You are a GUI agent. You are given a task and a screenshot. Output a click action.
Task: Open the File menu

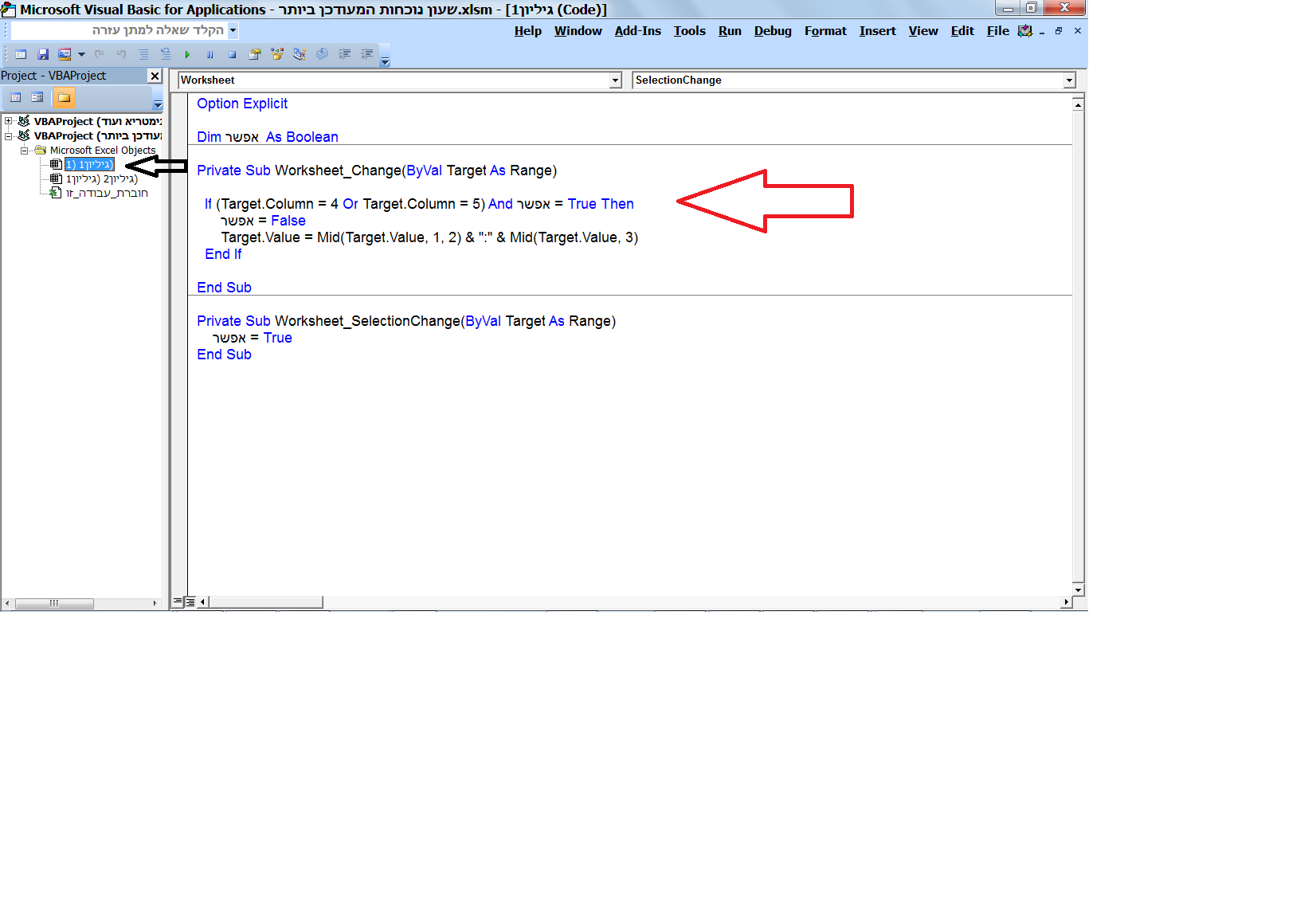tap(997, 31)
